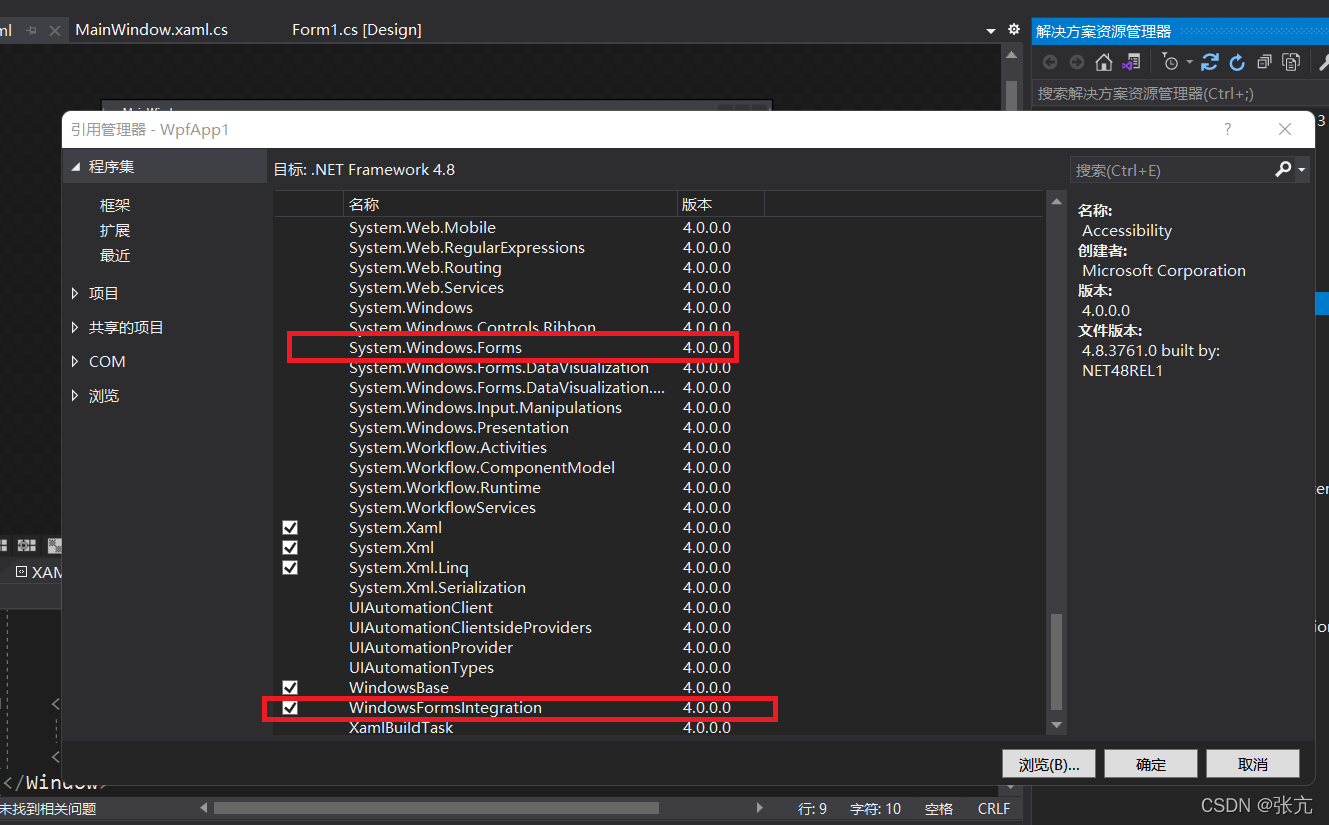
Task: Toggle the WindowsFormsIntegration checkbox
Action: (x=290, y=707)
